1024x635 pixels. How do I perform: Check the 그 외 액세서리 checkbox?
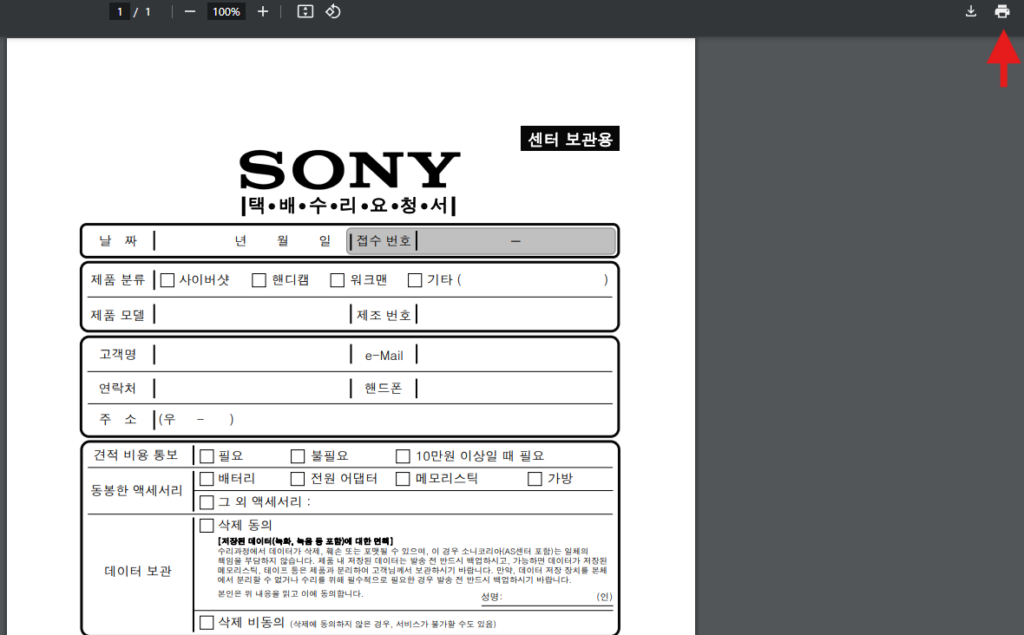(x=207, y=502)
